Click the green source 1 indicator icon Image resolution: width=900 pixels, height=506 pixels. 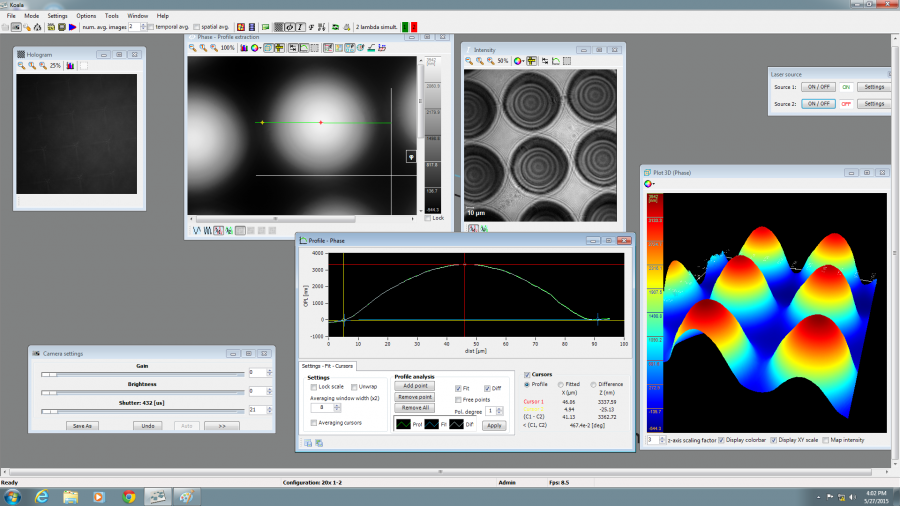coord(407,27)
